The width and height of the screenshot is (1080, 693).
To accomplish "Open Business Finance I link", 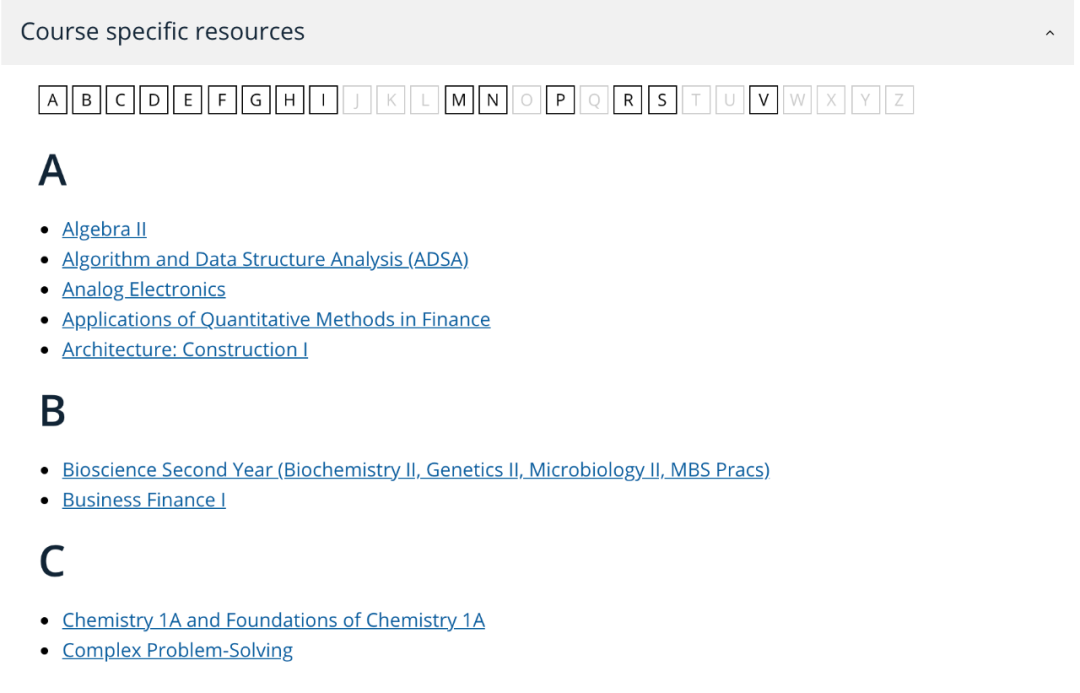I will pyautogui.click(x=144, y=499).
